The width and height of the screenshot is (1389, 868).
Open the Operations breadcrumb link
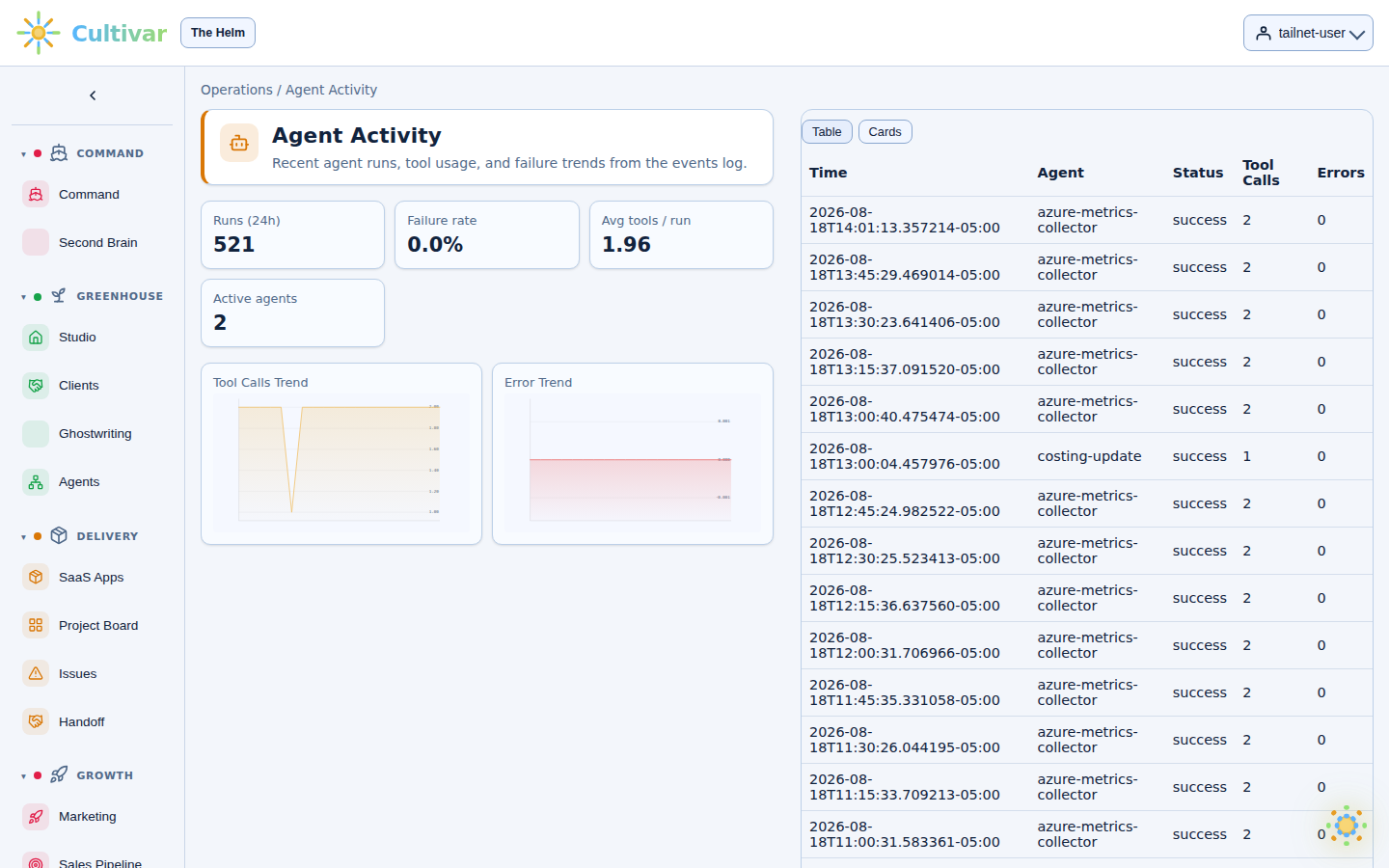click(236, 90)
